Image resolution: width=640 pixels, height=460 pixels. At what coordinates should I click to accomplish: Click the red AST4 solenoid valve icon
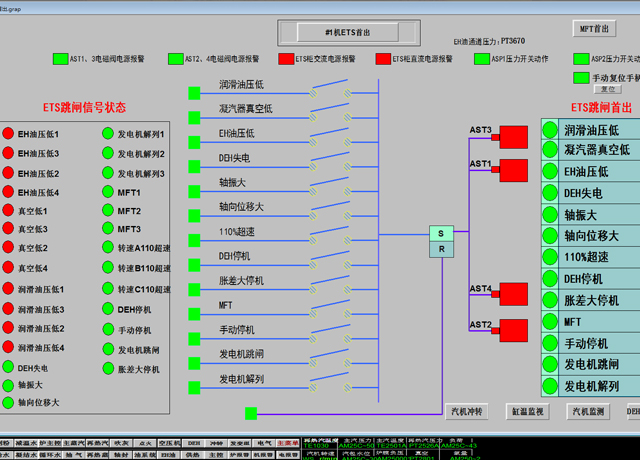pyautogui.click(x=513, y=294)
